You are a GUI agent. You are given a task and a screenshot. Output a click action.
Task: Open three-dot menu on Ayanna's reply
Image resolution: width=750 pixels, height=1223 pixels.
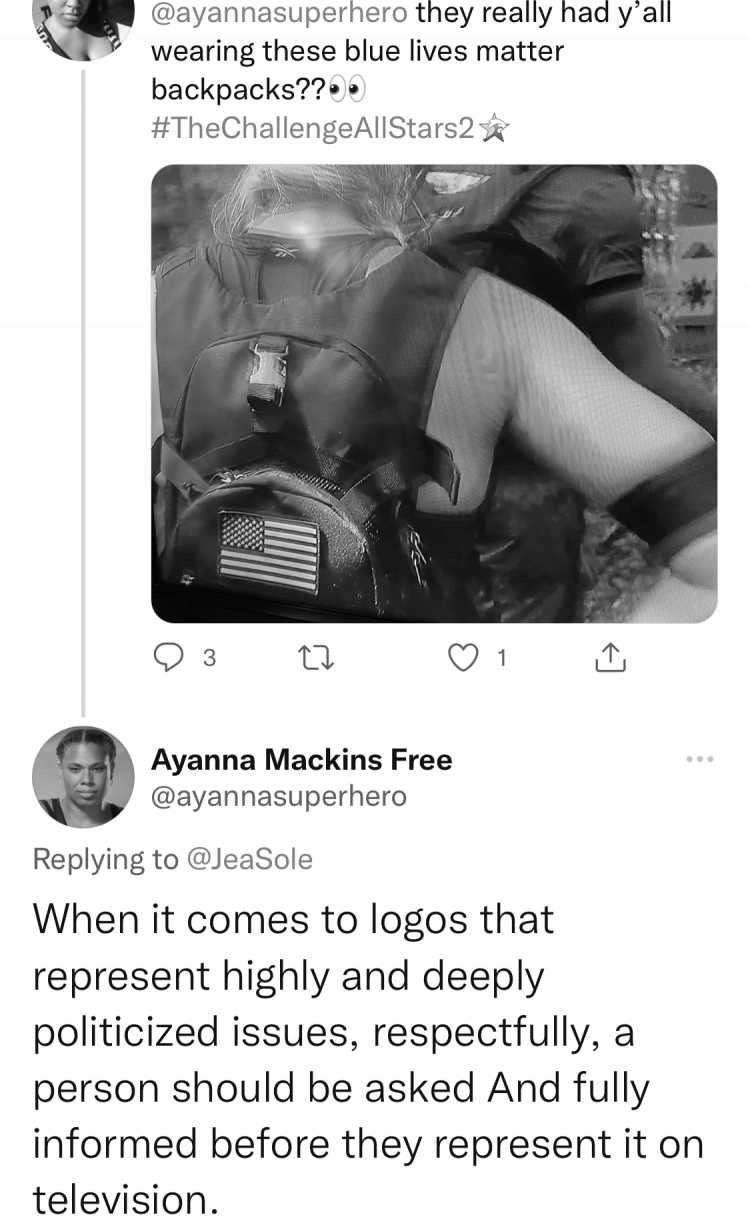click(x=700, y=760)
